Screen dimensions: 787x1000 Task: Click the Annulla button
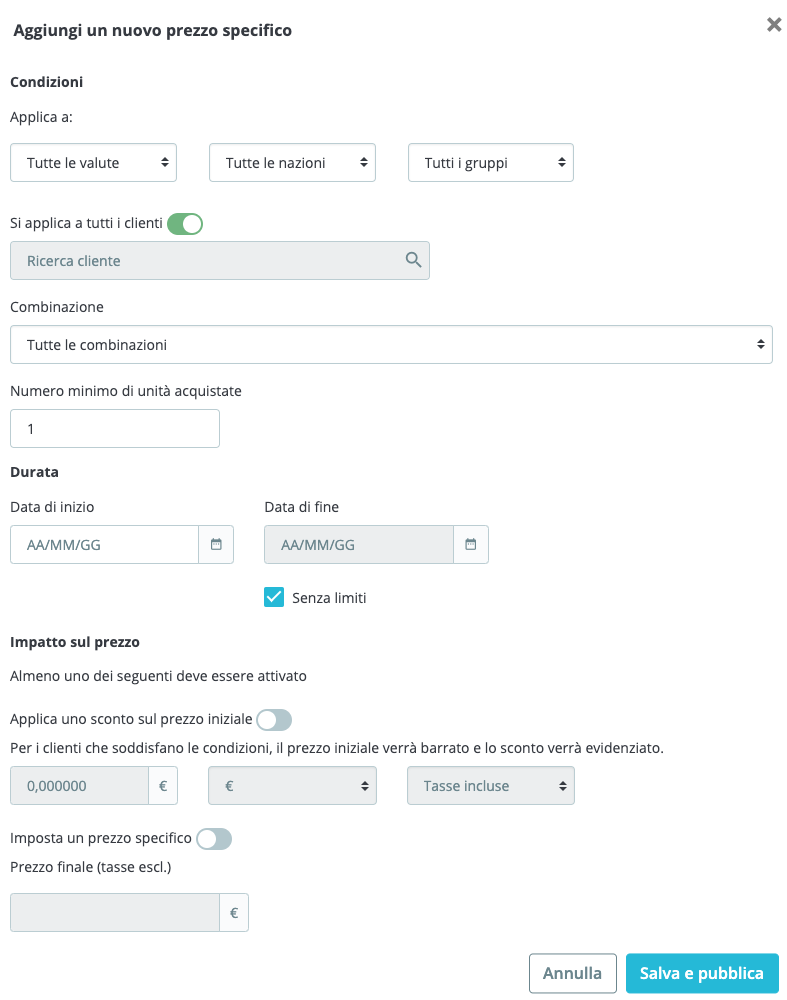tap(573, 973)
